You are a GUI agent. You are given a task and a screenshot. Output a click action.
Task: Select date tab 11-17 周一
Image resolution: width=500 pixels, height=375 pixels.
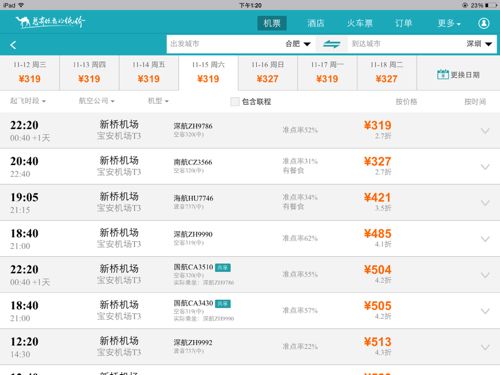coord(327,73)
